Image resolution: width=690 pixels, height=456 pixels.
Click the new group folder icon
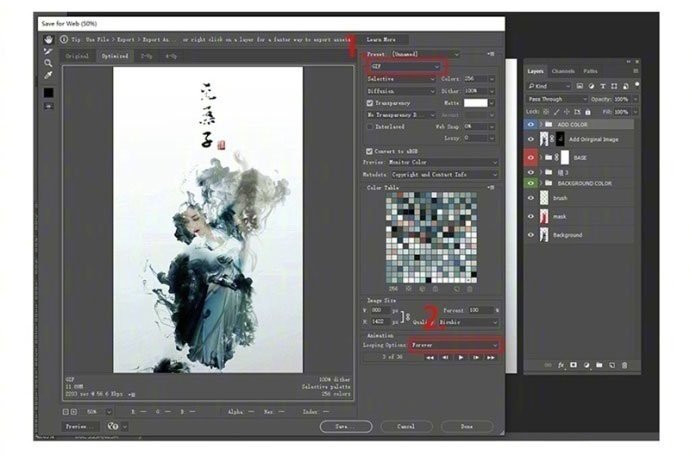click(599, 365)
